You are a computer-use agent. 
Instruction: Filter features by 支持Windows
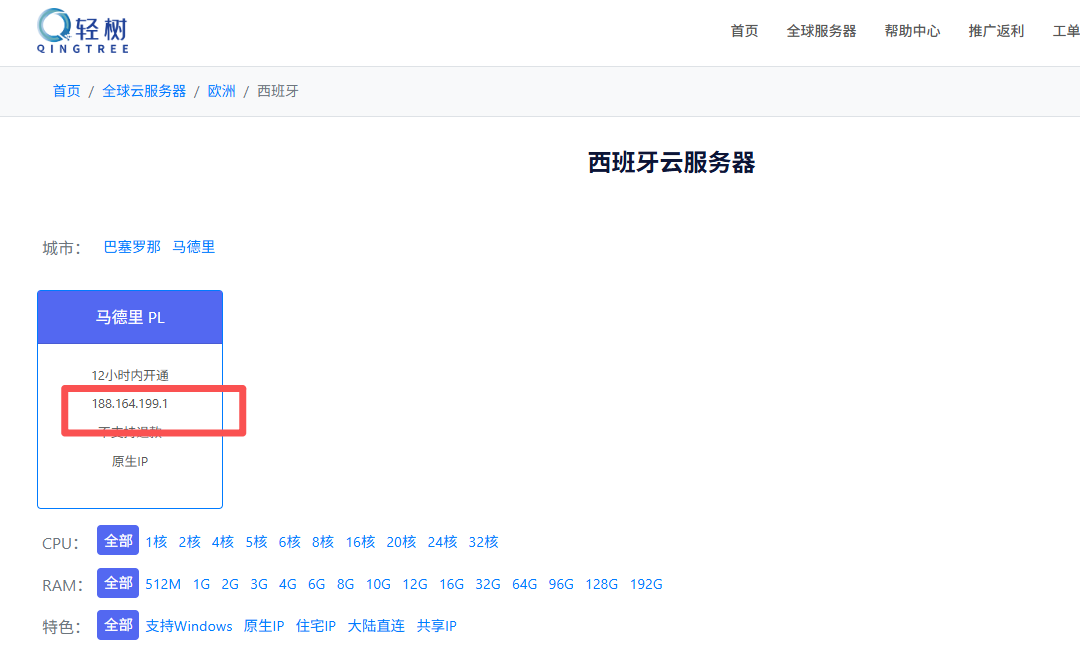coord(189,626)
